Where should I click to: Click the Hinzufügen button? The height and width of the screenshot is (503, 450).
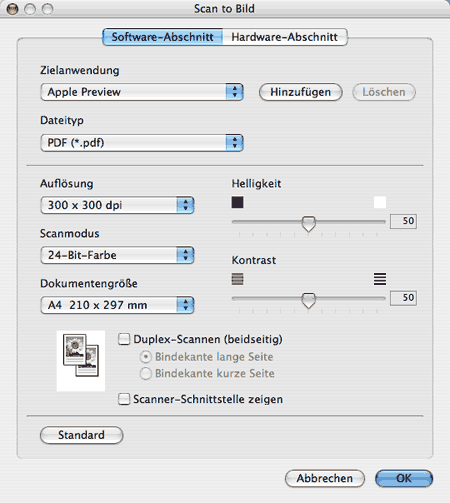(301, 92)
